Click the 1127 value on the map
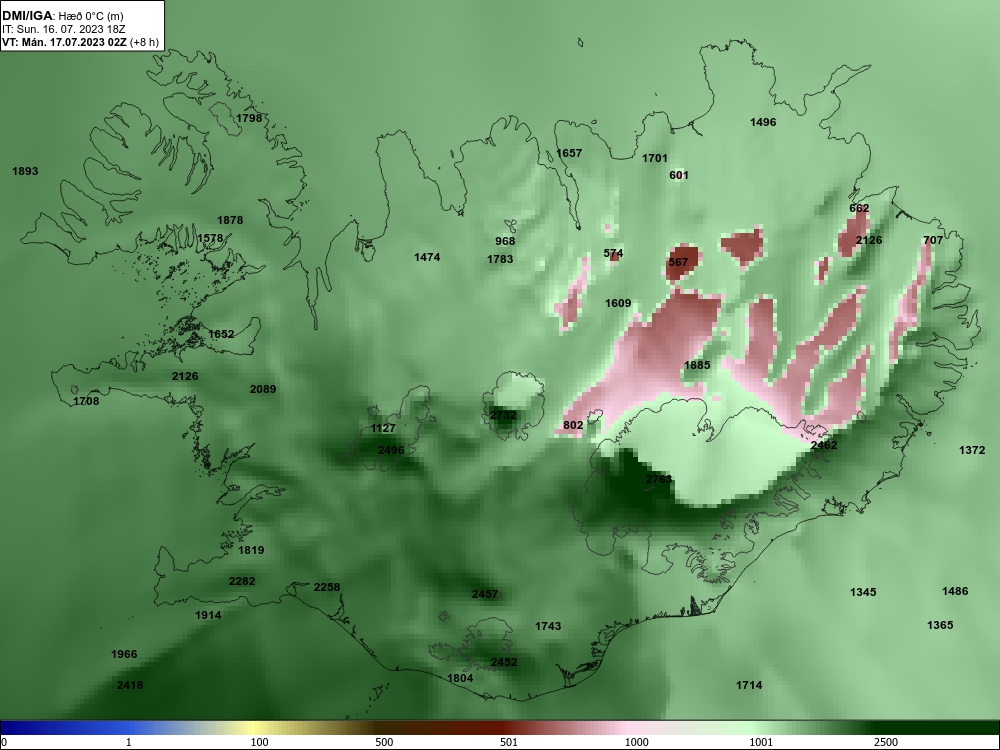Image resolution: width=1000 pixels, height=750 pixels. tap(383, 429)
